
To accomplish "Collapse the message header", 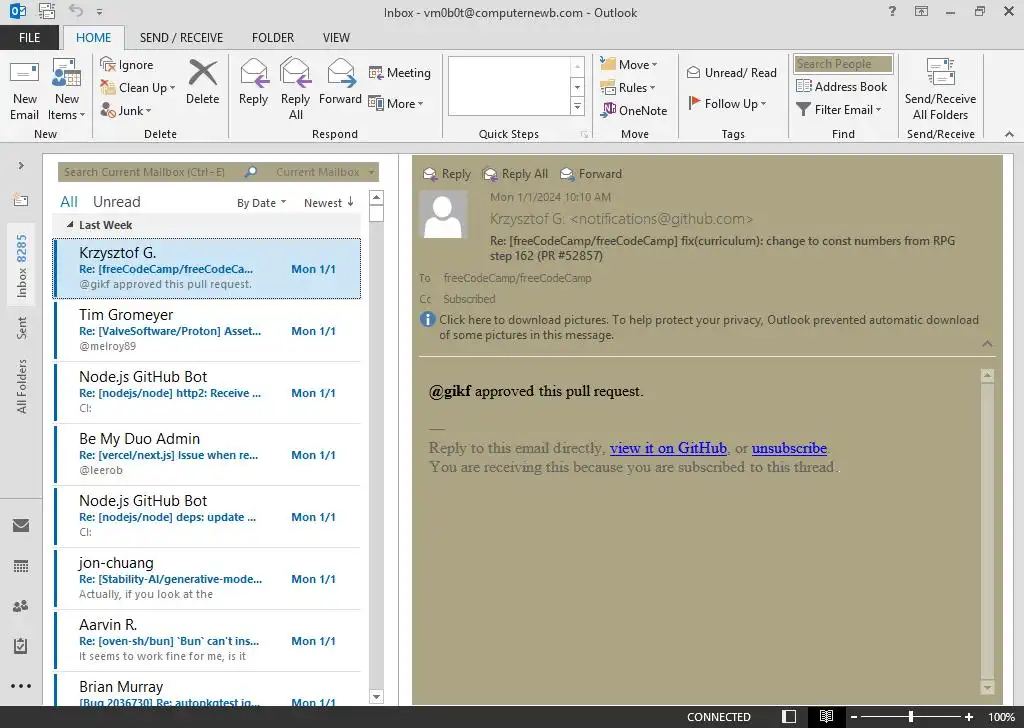I will click(987, 343).
